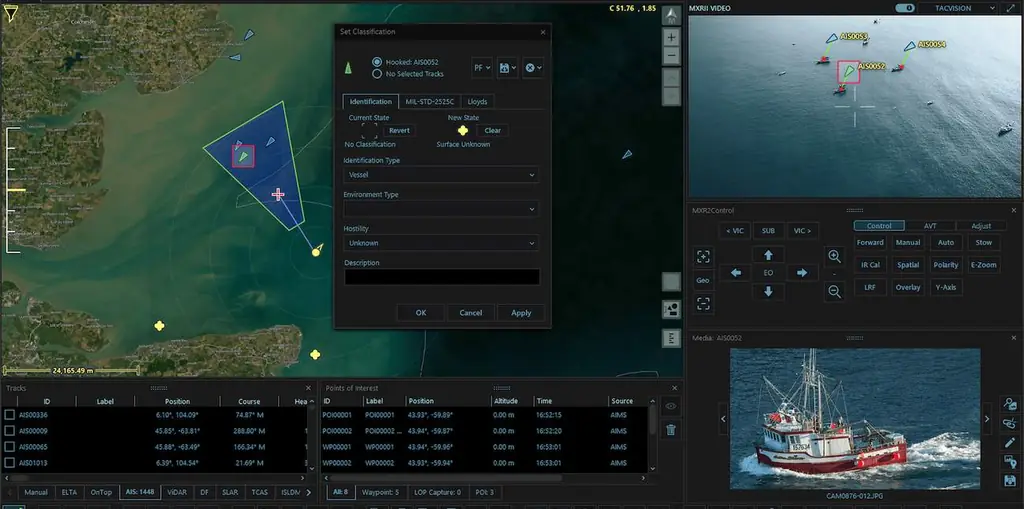Viewport: 1024px width, 509px height.
Task: Click the Description input field
Action: coord(442,277)
